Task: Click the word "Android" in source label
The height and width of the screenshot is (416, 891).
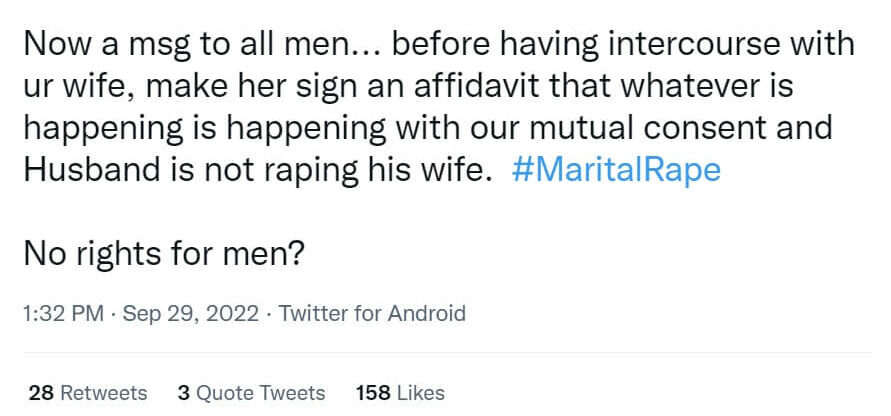Action: [426, 313]
